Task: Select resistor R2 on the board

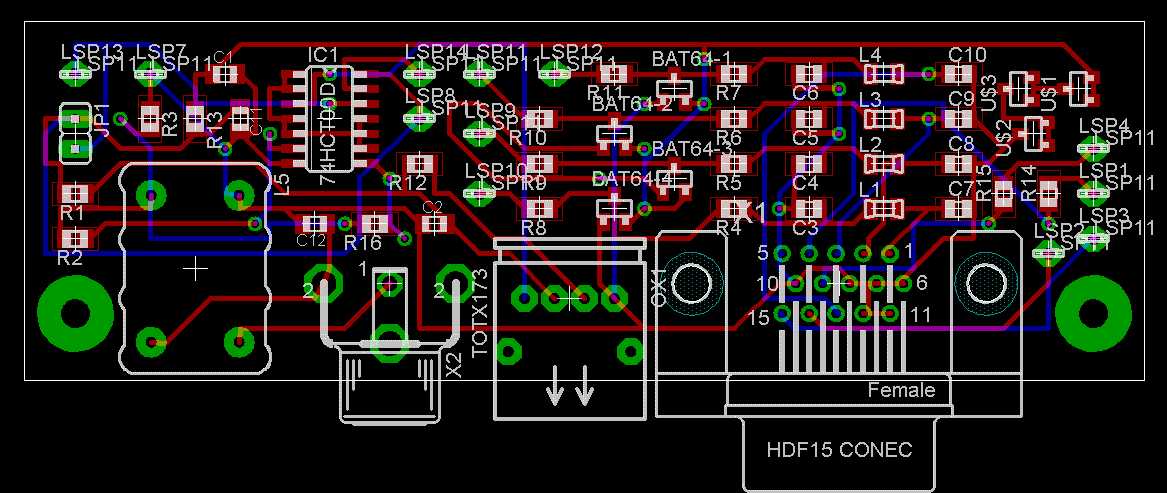Action: click(x=73, y=238)
